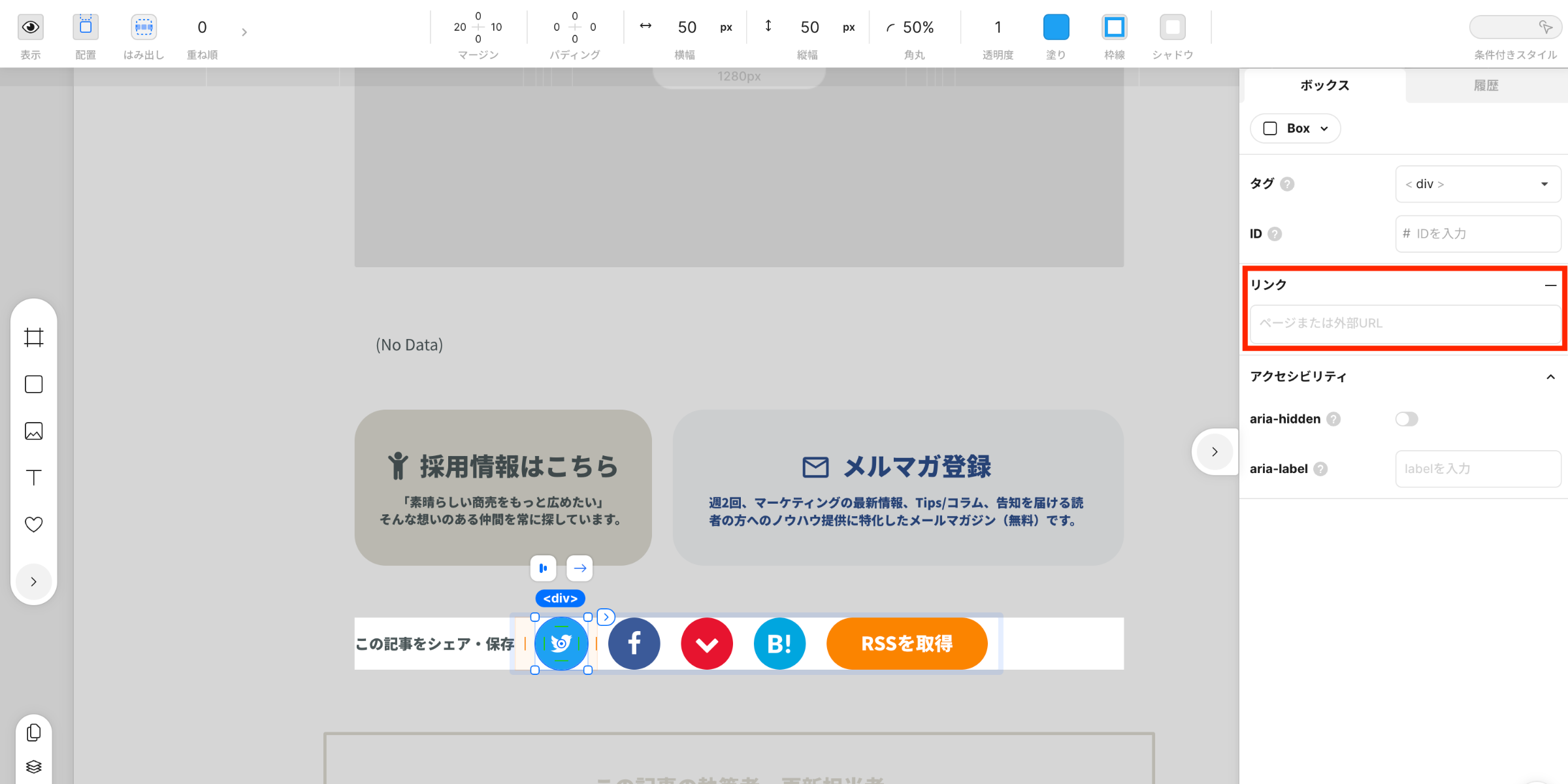The image size is (1568, 784).
Task: Click the 重ね順 value 0
Action: [x=202, y=27]
